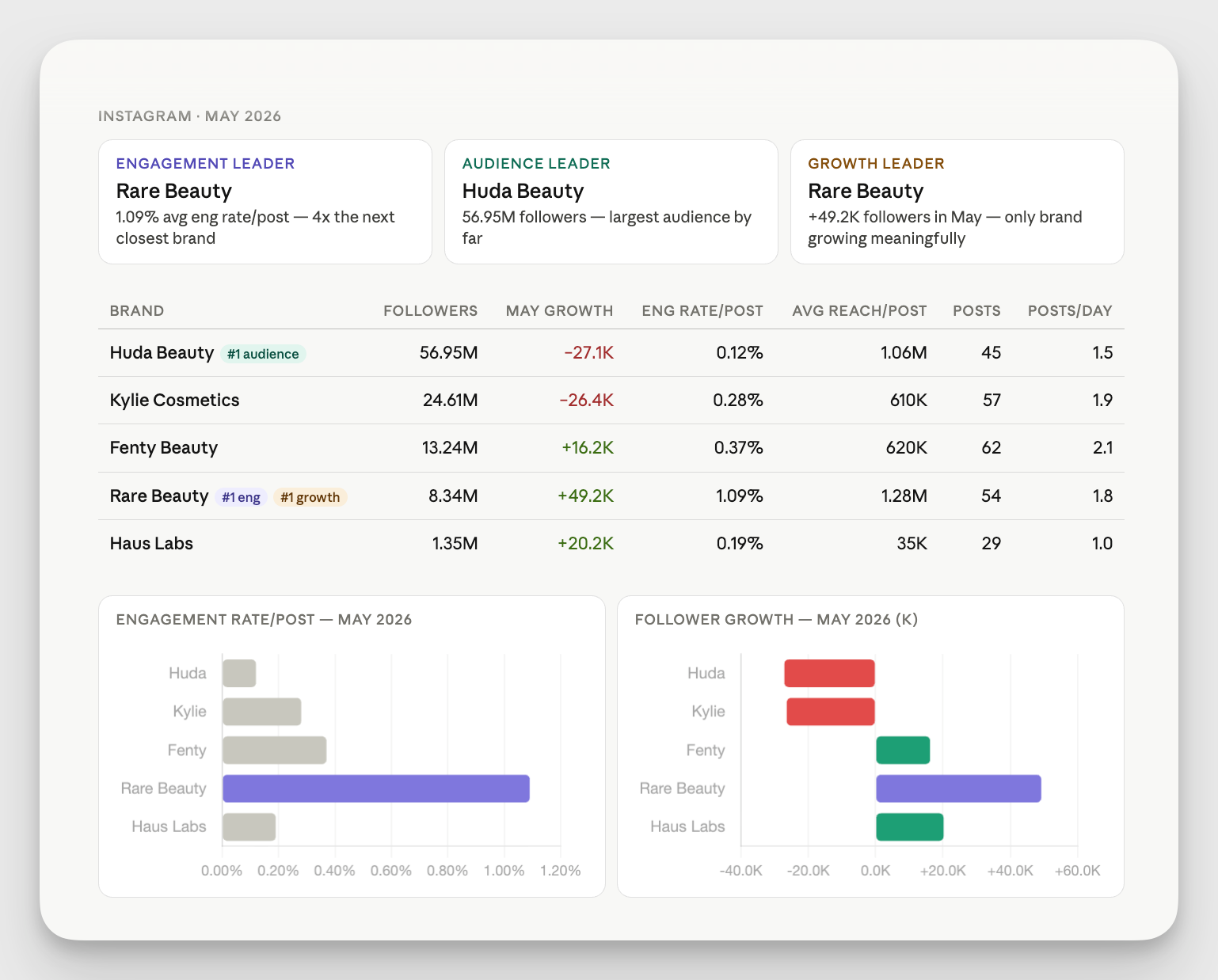Image resolution: width=1218 pixels, height=980 pixels.
Task: Select the Huda Beauty brand name in table
Action: 162,353
